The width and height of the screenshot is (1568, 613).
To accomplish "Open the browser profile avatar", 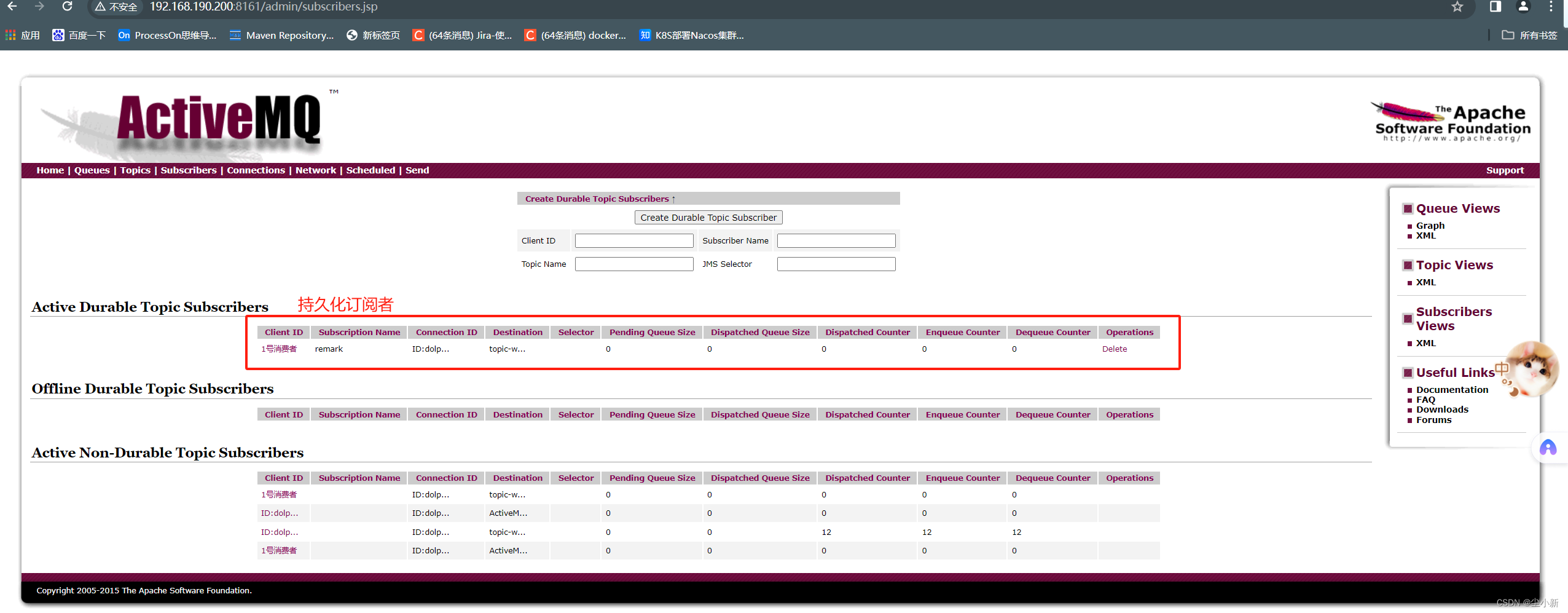I will tap(1523, 7).
